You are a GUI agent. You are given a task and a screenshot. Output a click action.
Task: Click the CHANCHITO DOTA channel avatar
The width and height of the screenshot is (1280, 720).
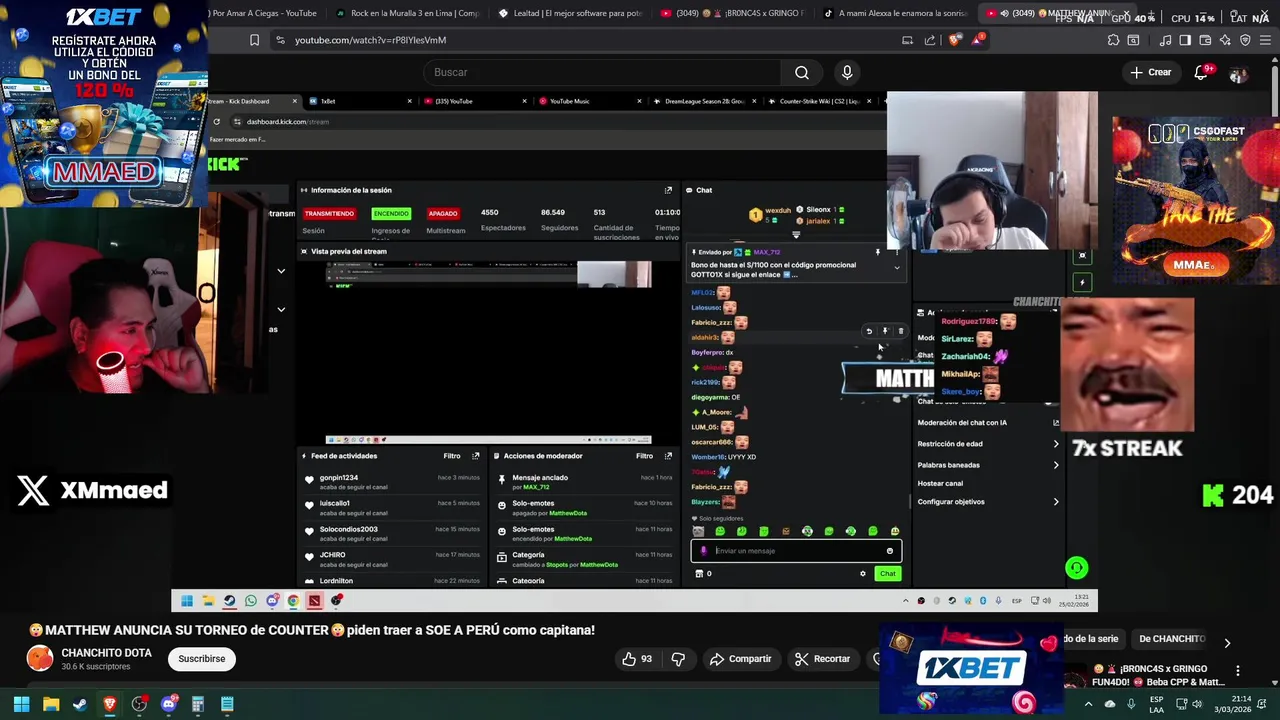pyautogui.click(x=40, y=658)
